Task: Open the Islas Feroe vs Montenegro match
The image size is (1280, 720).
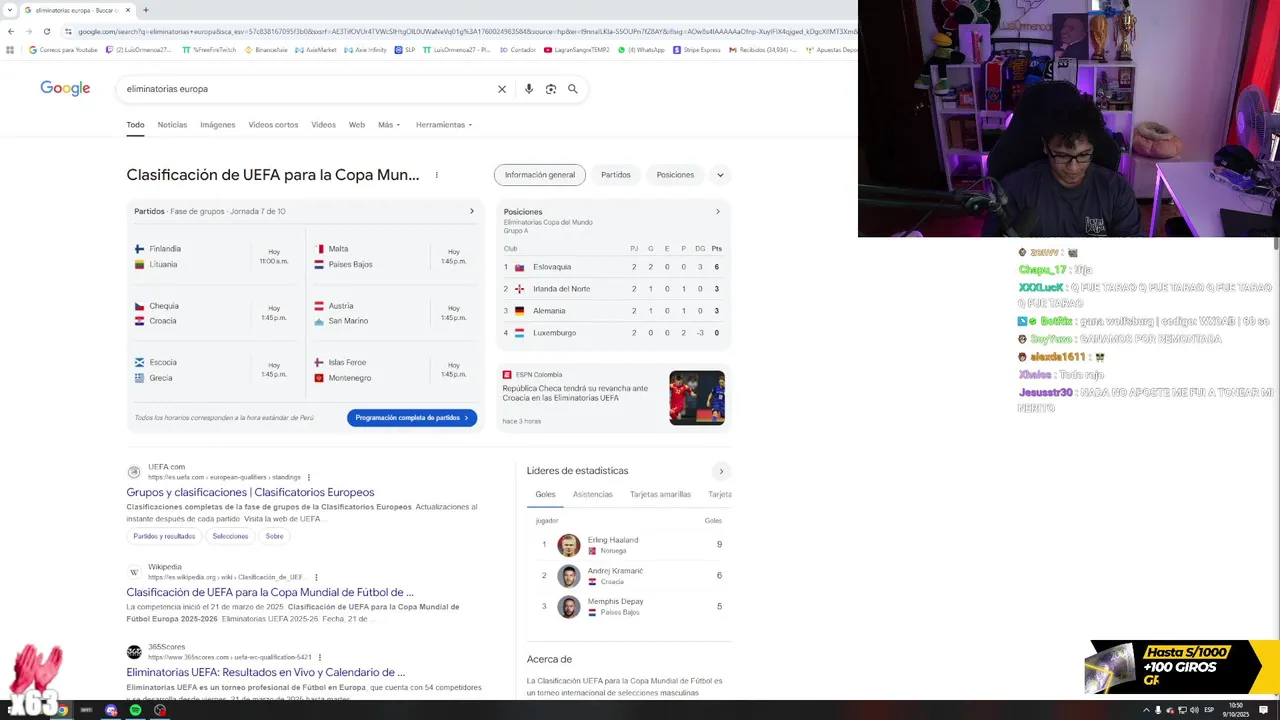Action: point(395,370)
